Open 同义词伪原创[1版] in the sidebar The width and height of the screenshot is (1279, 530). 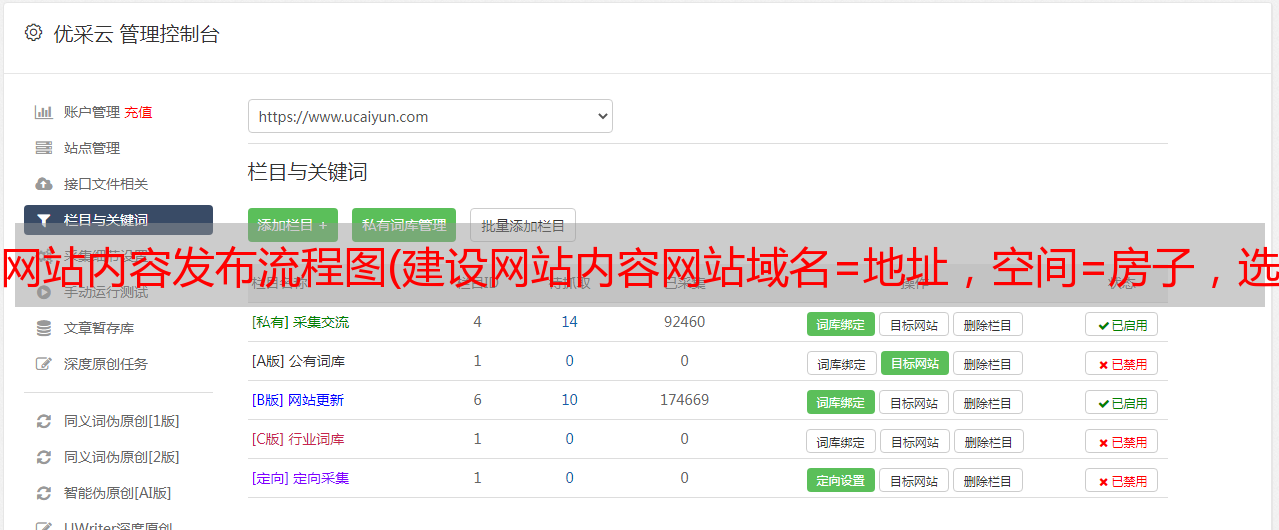[122, 421]
